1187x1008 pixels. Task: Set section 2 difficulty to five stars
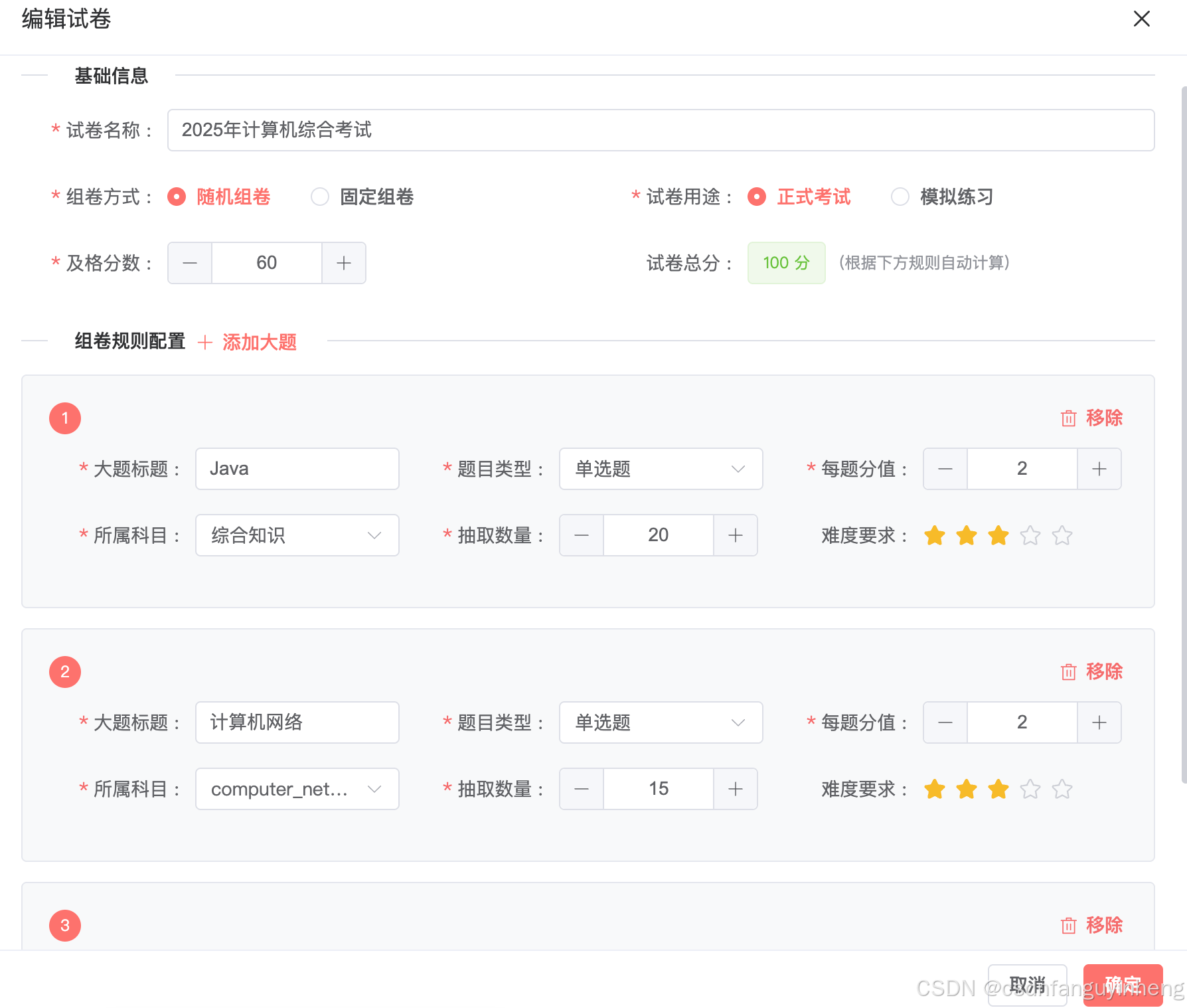(1062, 789)
